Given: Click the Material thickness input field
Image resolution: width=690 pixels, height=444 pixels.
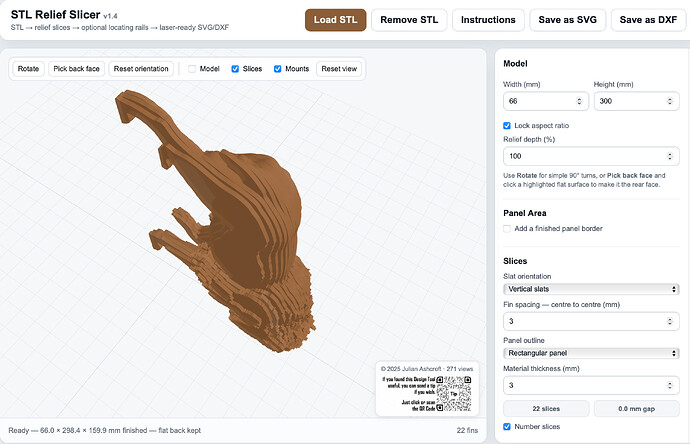Looking at the screenshot, I should 591,385.
